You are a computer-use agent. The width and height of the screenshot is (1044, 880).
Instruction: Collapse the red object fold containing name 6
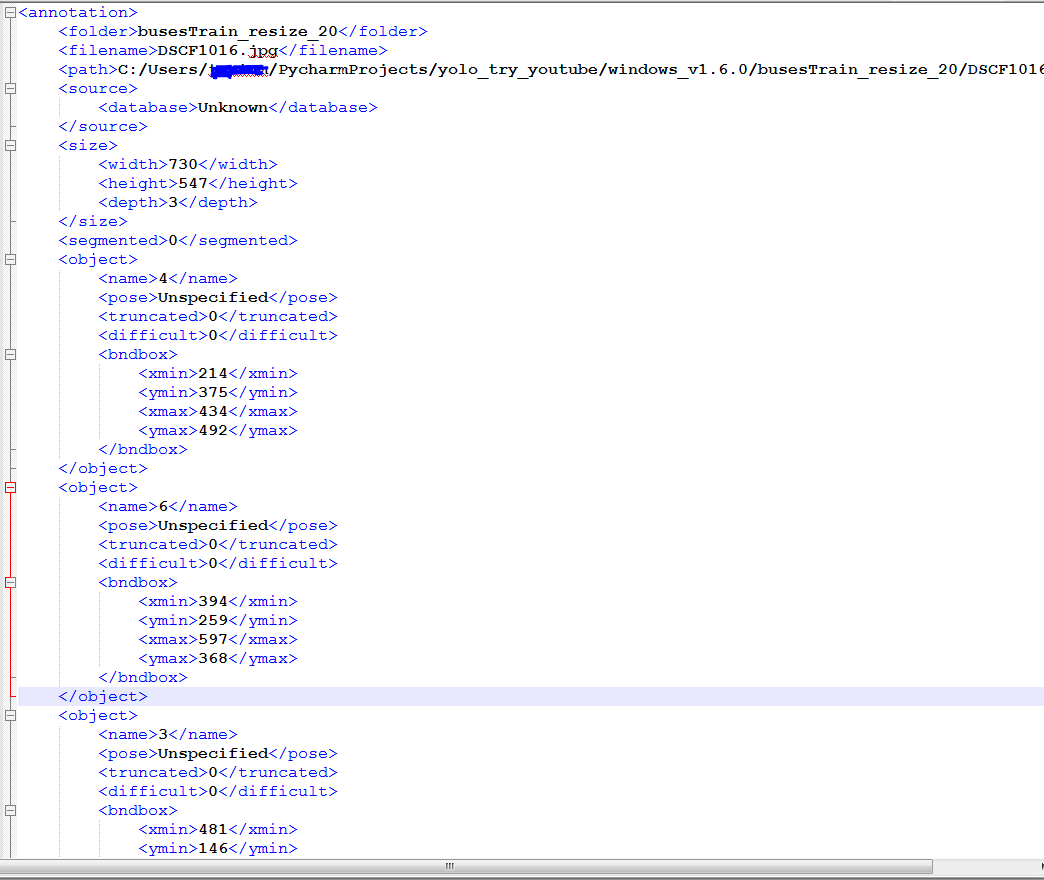(x=11, y=488)
